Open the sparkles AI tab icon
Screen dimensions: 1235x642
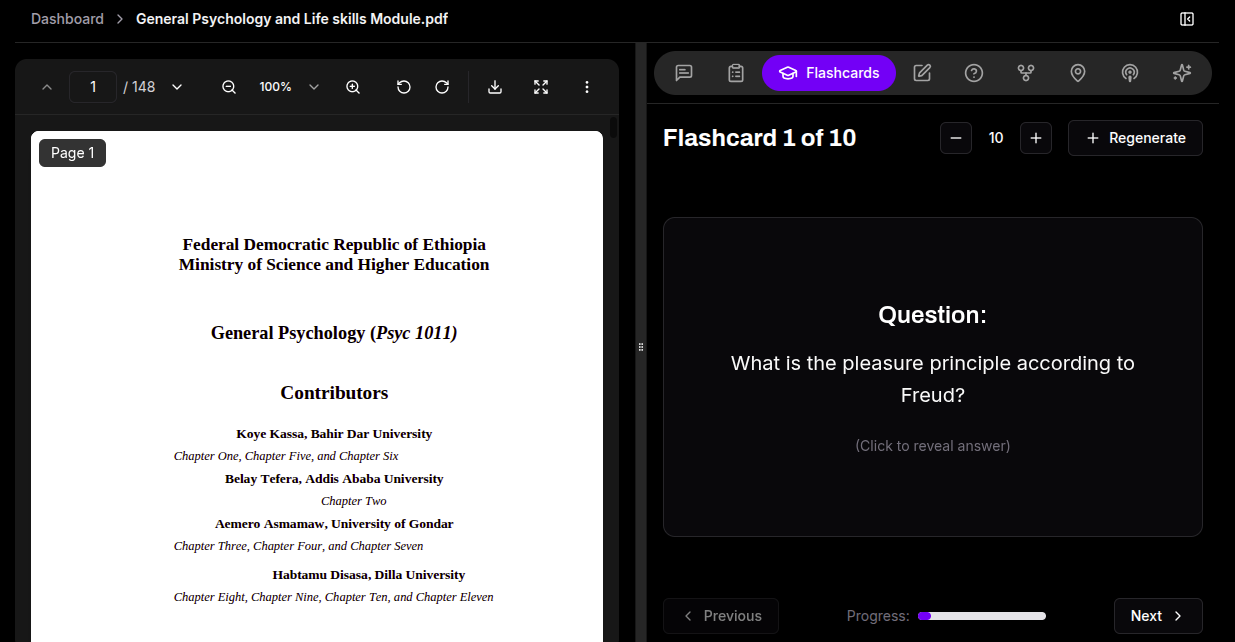pyautogui.click(x=1182, y=73)
